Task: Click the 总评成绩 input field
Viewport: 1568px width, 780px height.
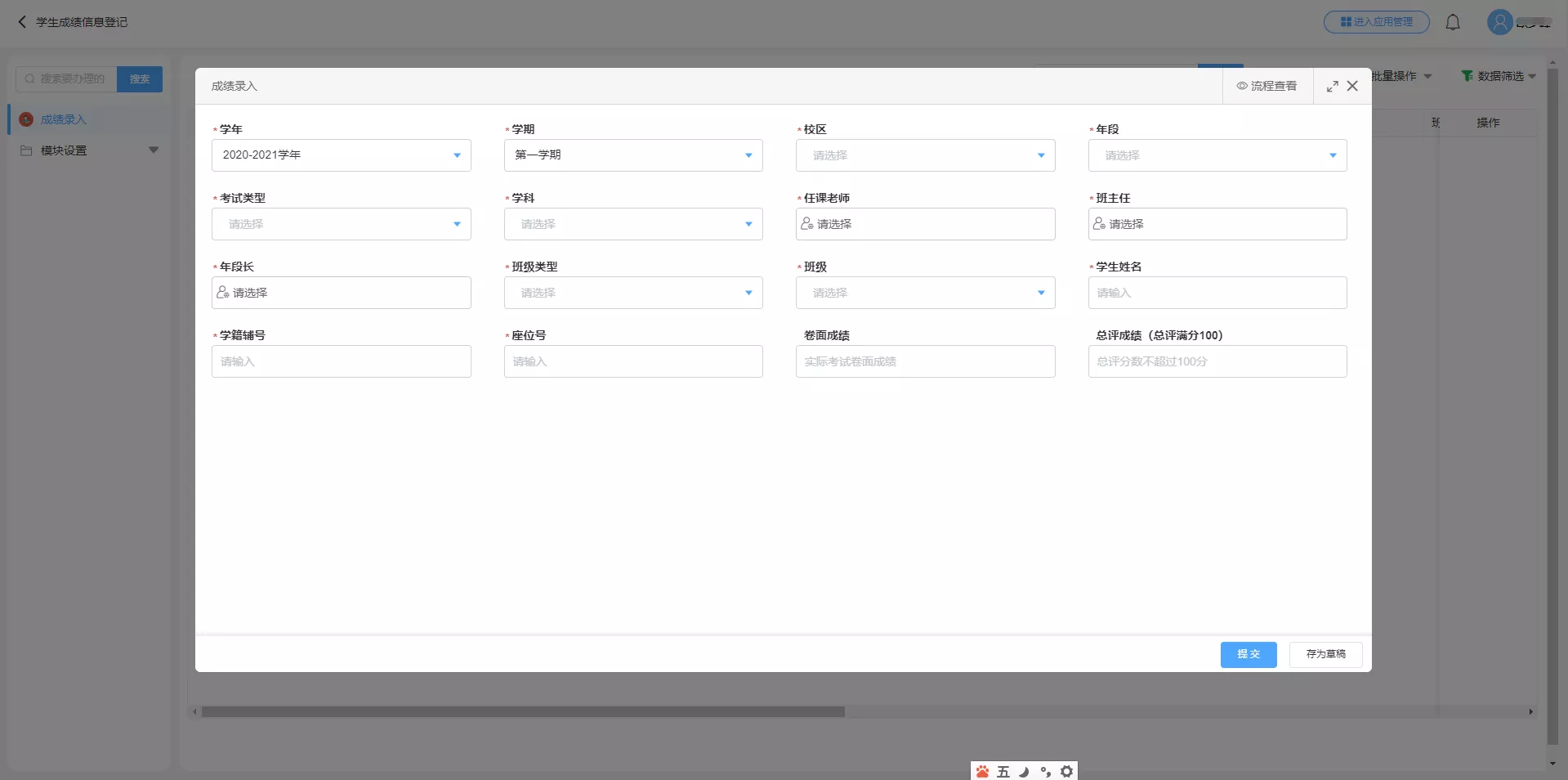Action: (1217, 361)
